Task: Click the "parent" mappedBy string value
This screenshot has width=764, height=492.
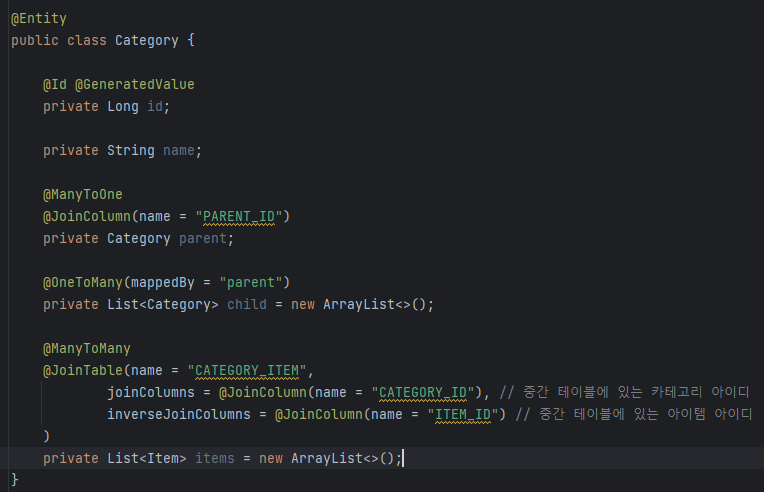Action: tap(250, 283)
